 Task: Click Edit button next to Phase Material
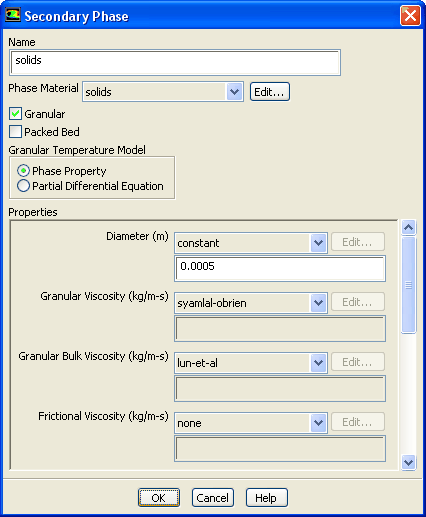[270, 92]
